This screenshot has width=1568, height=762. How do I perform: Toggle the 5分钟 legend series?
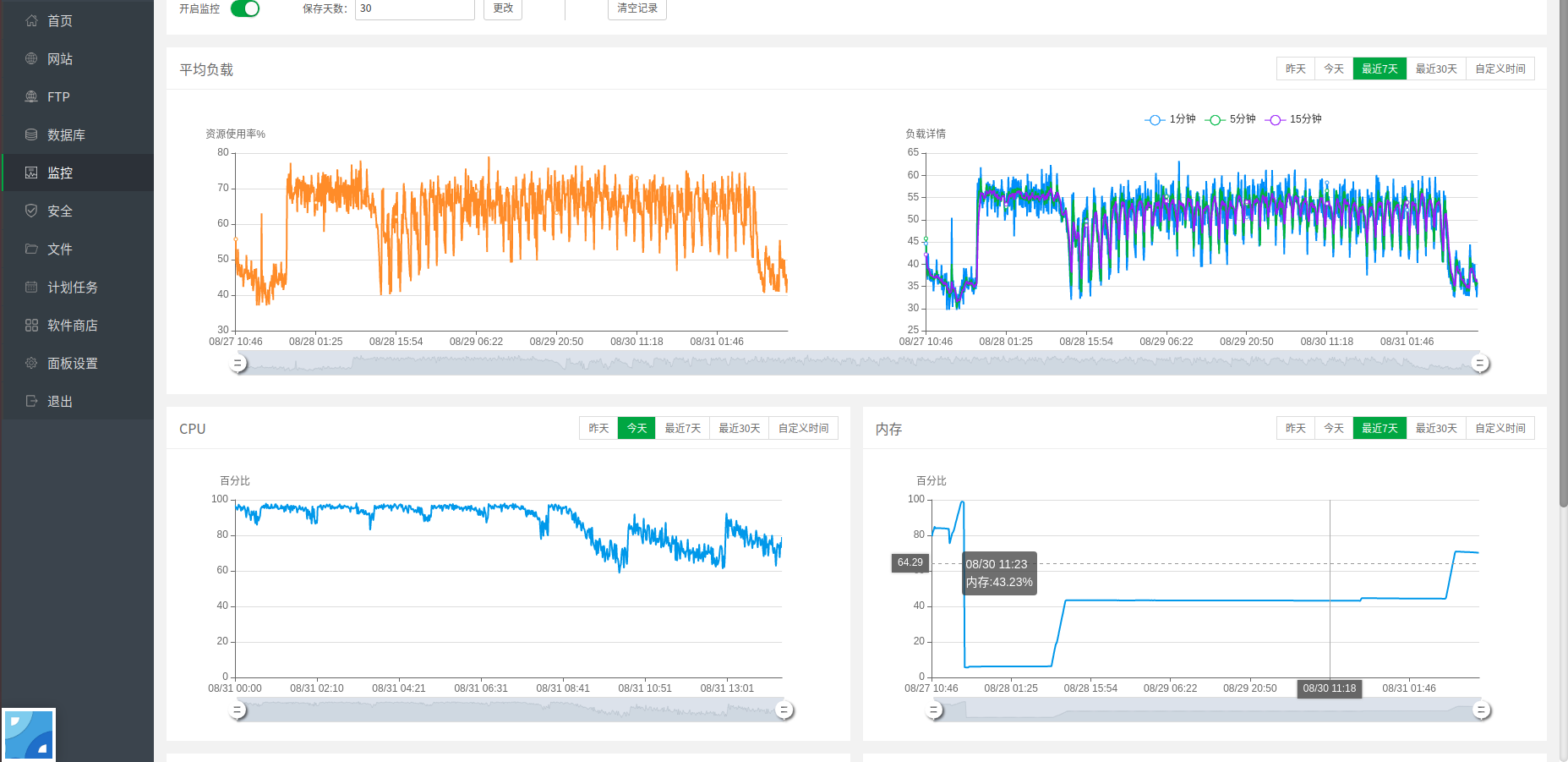coord(1231,119)
